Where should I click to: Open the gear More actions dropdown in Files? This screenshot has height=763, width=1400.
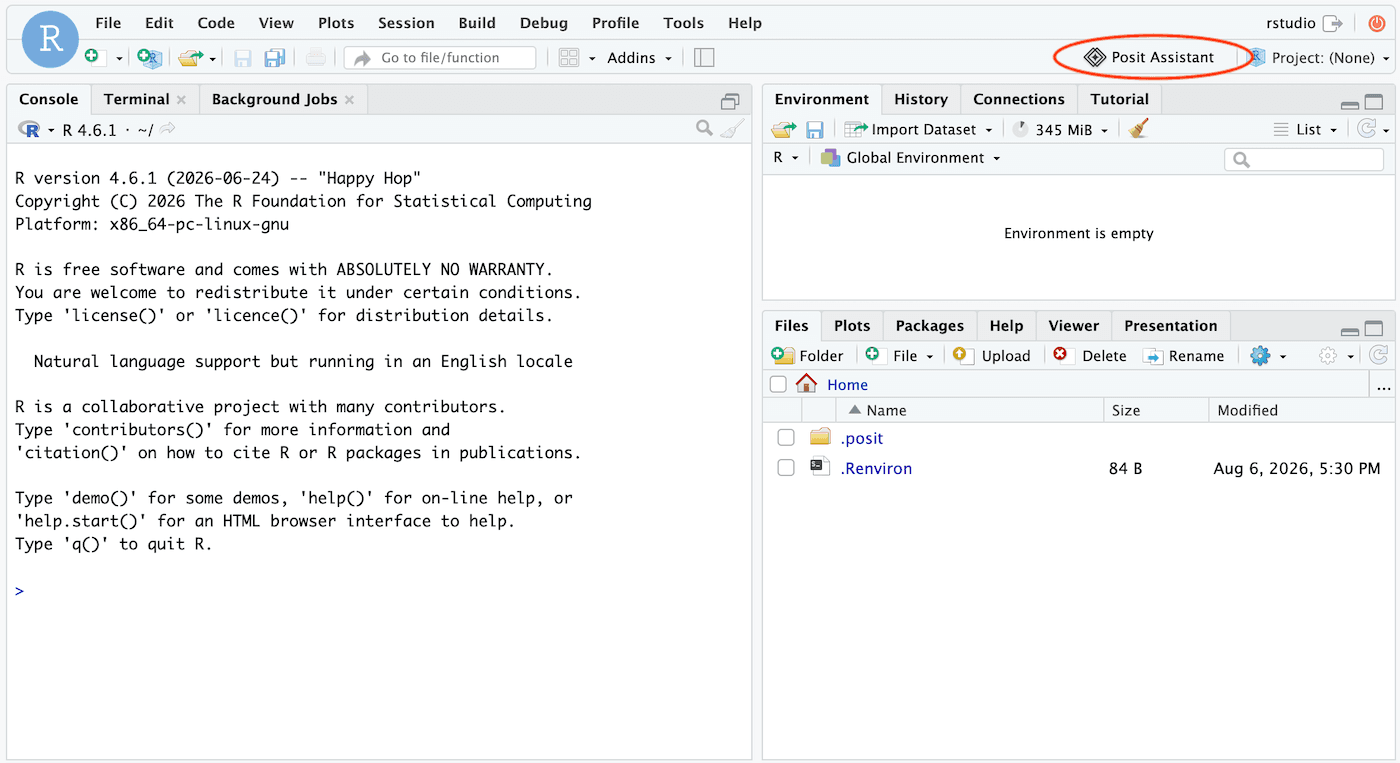click(x=1268, y=355)
